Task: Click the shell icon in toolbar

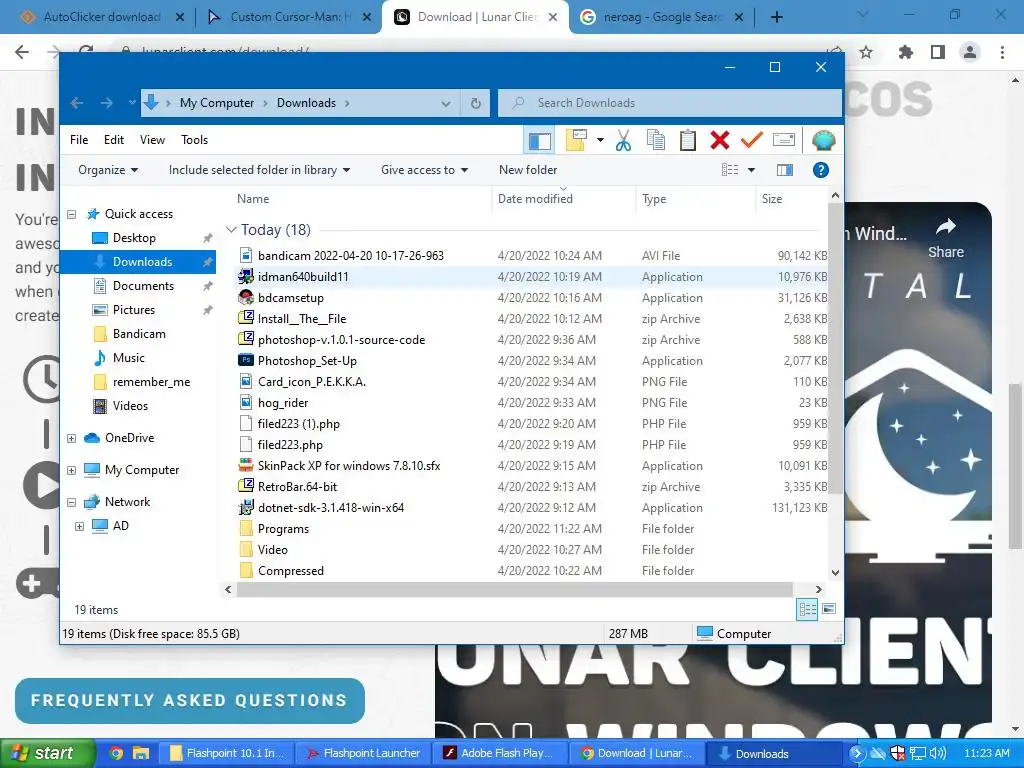Action: pyautogui.click(x=824, y=140)
